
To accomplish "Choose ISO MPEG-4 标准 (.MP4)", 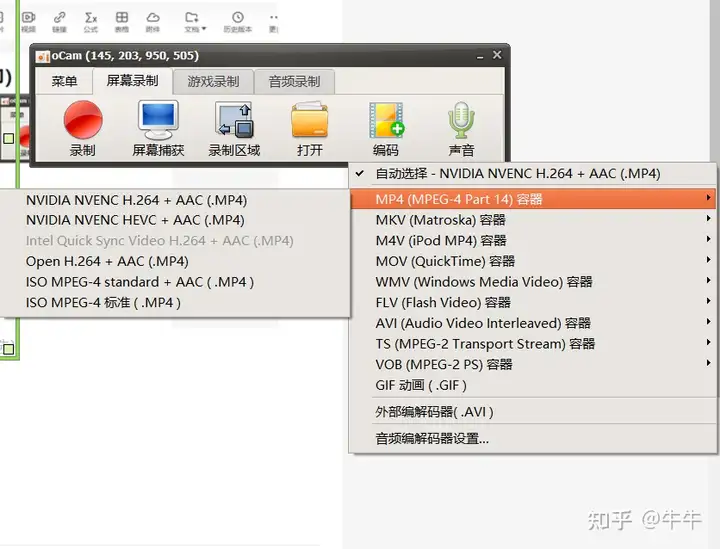I will 174,303.
